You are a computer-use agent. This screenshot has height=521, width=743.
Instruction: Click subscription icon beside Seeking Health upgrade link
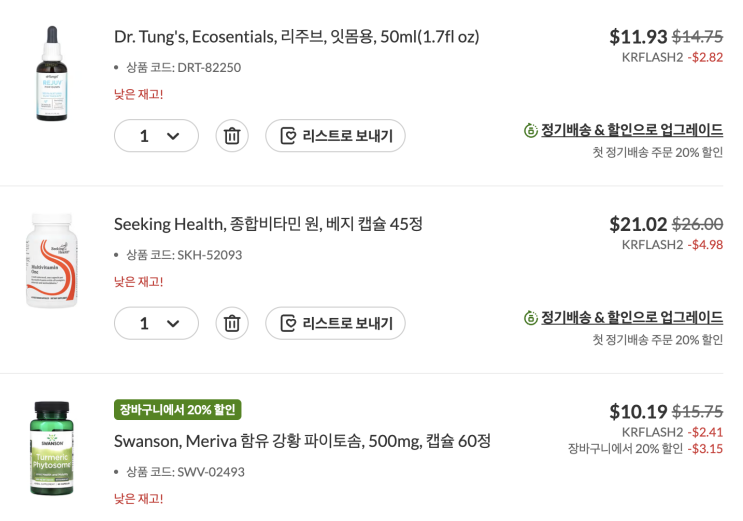[531, 318]
